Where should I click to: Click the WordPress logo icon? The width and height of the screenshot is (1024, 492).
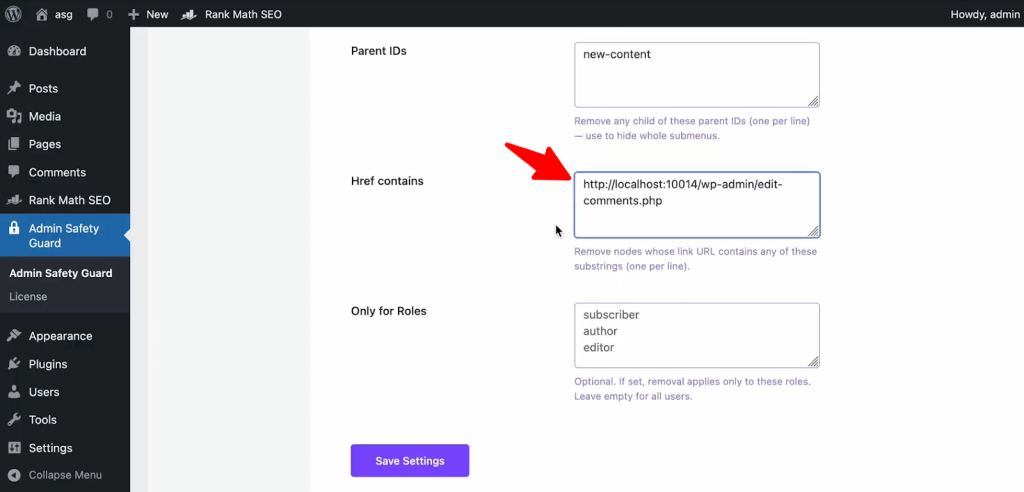14,14
